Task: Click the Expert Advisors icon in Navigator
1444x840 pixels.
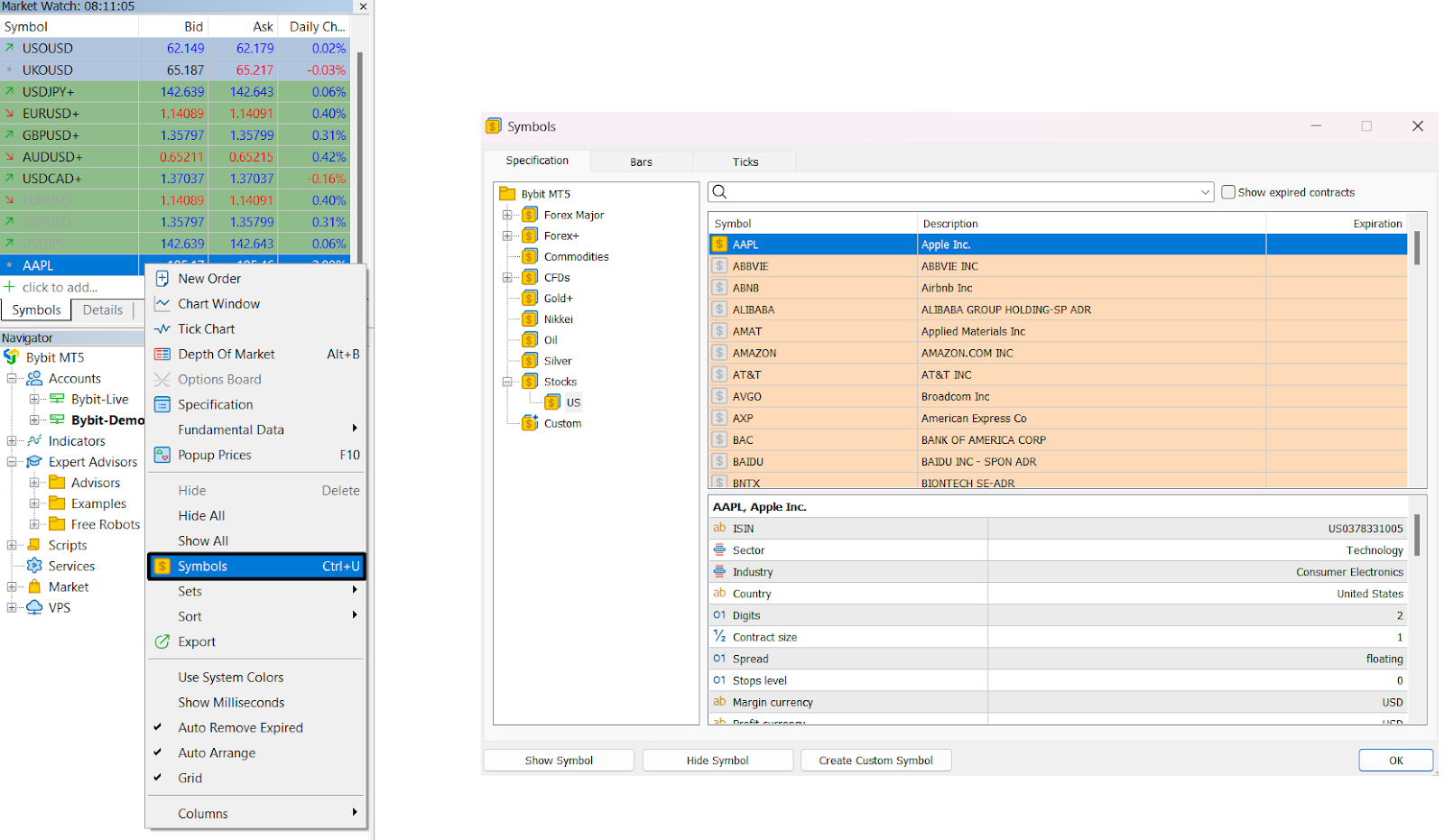Action: (34, 462)
